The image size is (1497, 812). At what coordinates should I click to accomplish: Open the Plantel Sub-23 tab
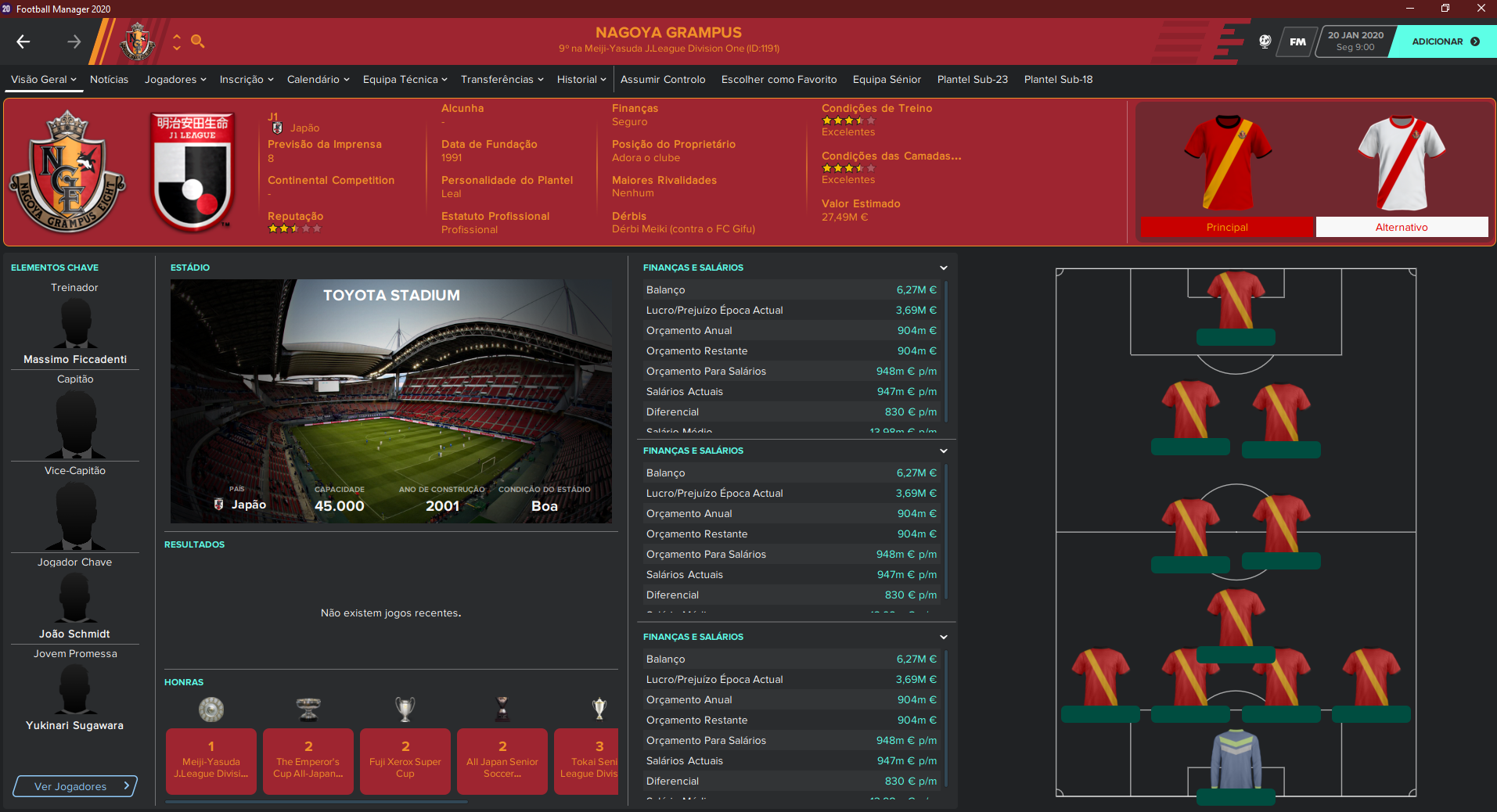tap(973, 80)
